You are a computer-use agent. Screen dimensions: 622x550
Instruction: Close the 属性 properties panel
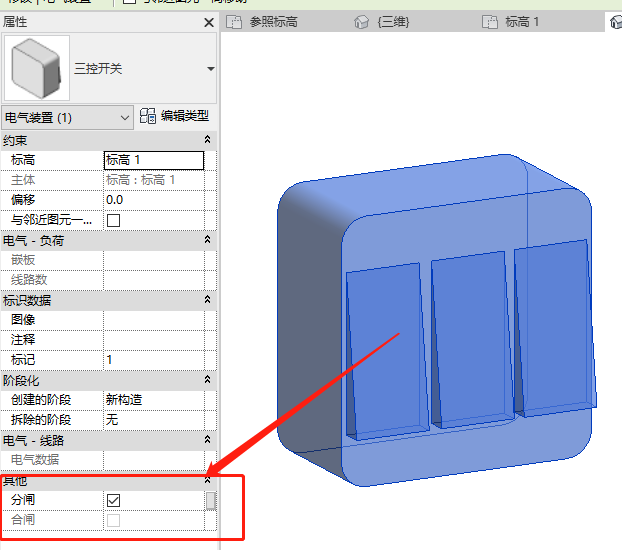(209, 23)
